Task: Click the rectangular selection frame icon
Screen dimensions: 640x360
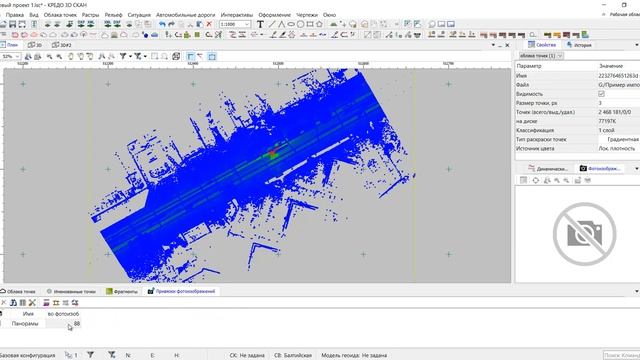Action: coord(155,56)
